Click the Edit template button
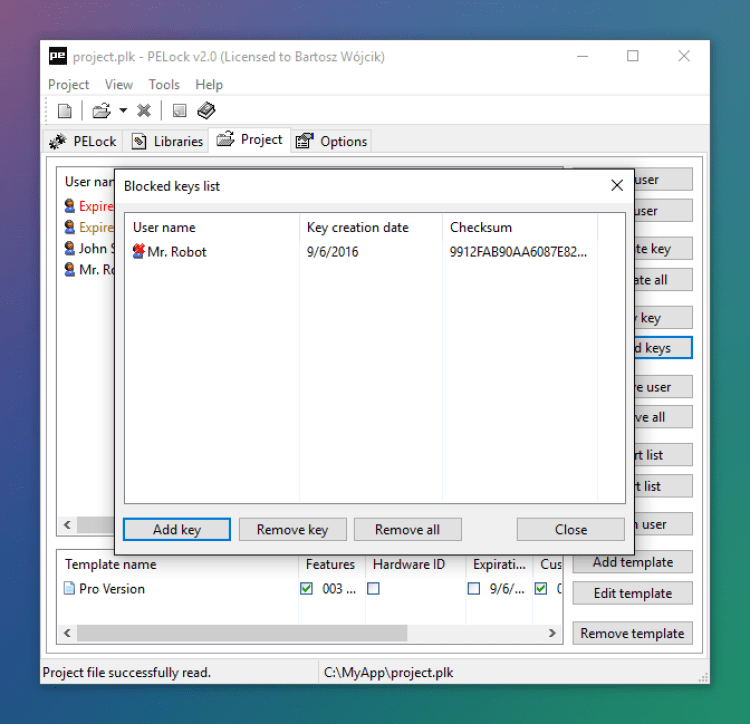 click(x=632, y=593)
